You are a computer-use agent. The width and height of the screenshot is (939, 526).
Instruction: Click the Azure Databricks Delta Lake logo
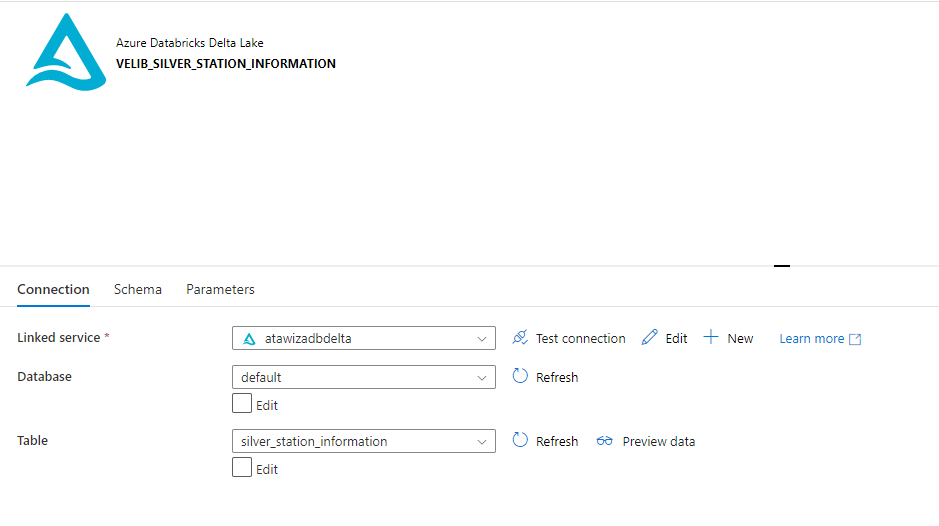point(66,52)
